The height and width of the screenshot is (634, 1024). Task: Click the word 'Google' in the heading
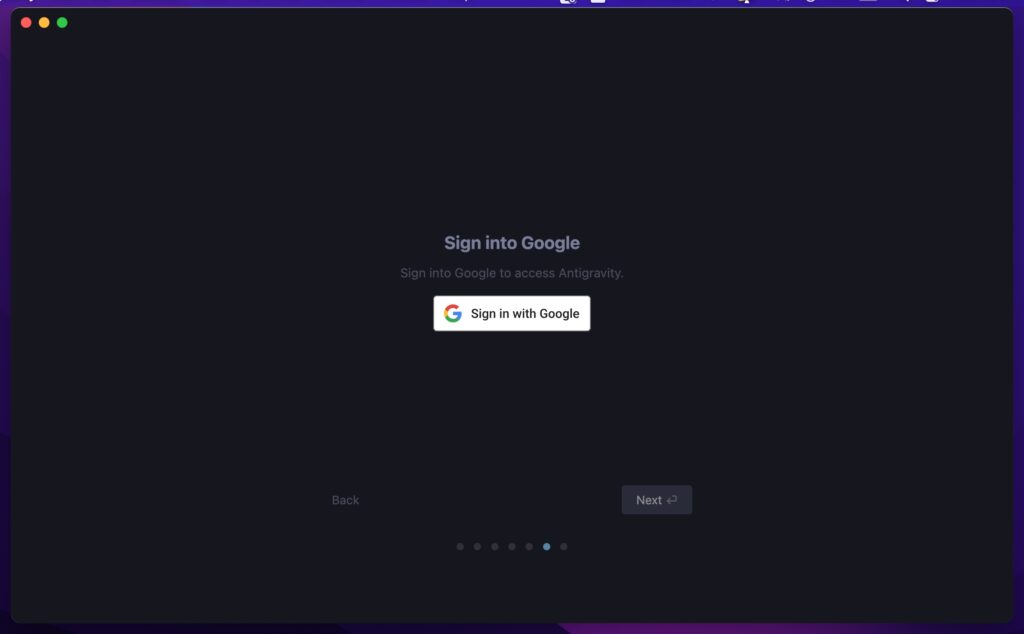551,243
